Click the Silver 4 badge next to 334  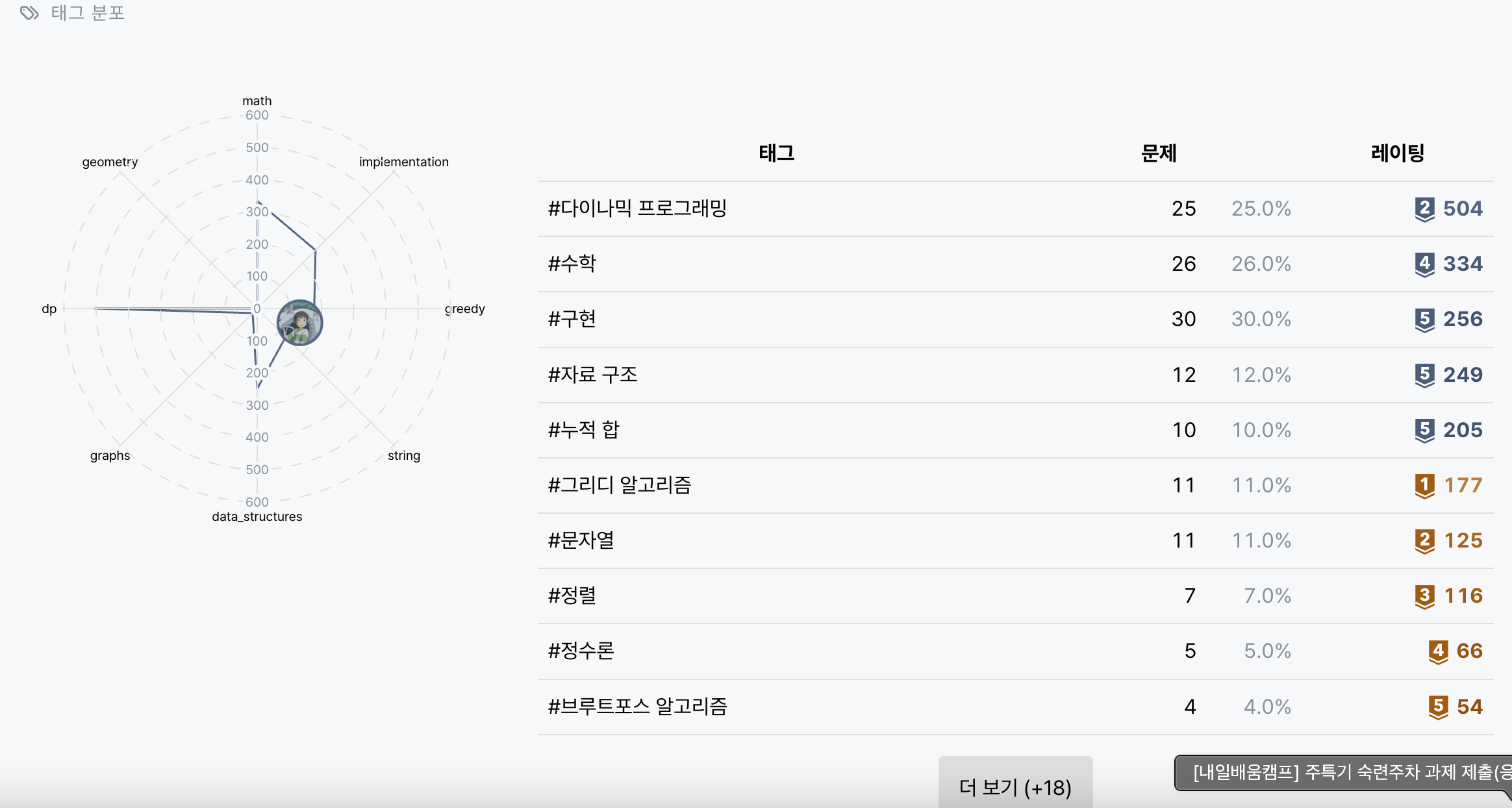[x=1424, y=264]
